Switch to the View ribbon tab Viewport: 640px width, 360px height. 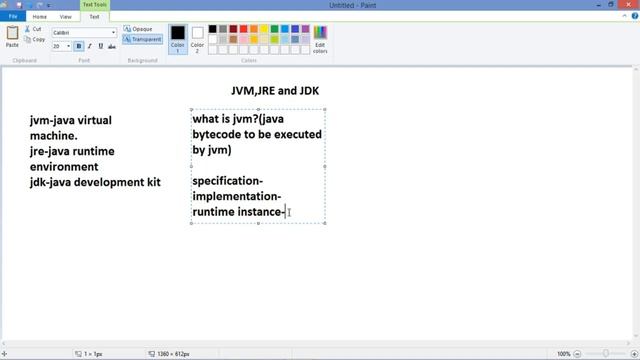[x=65, y=17]
